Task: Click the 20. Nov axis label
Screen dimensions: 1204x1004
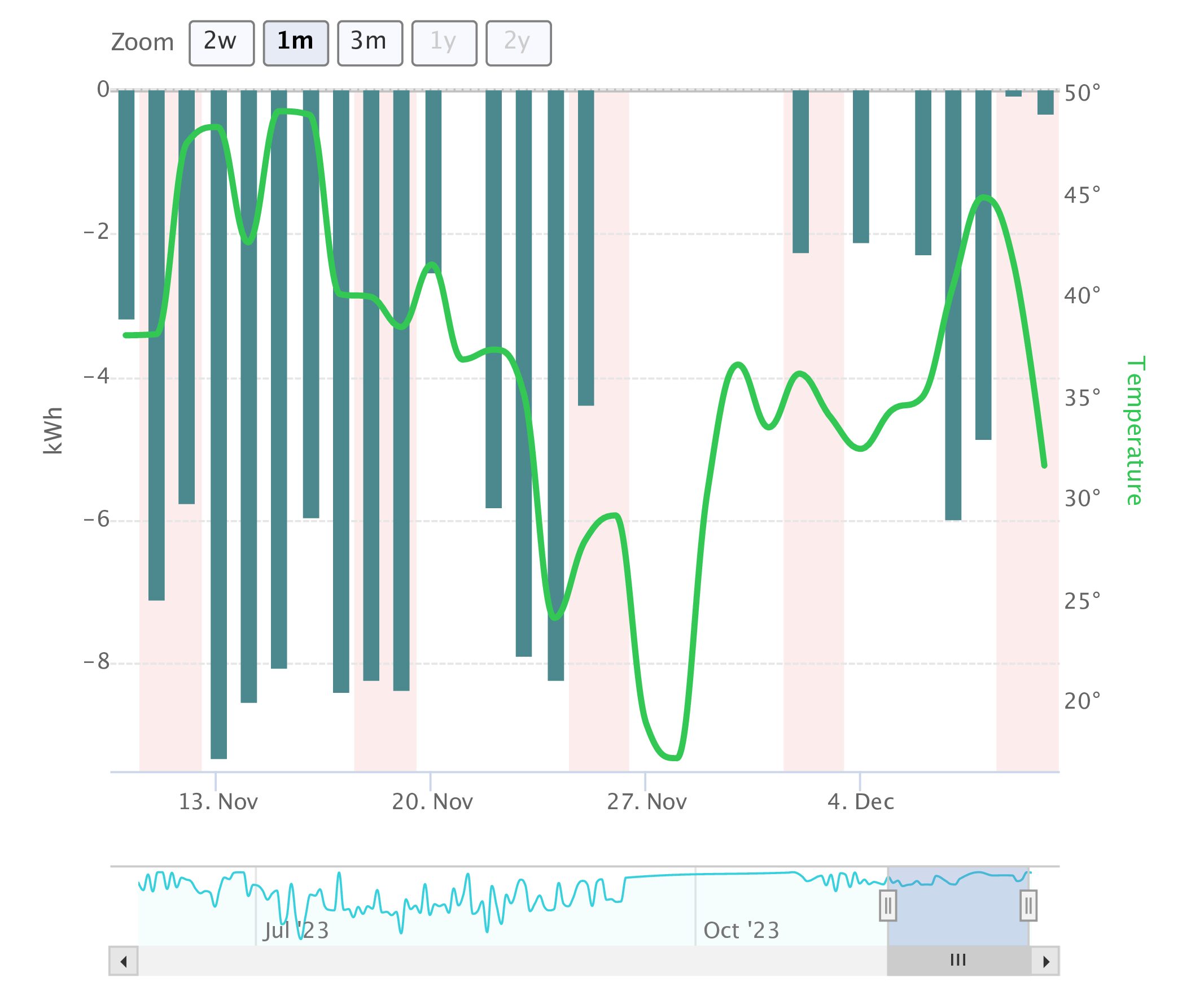Action: coord(432,801)
